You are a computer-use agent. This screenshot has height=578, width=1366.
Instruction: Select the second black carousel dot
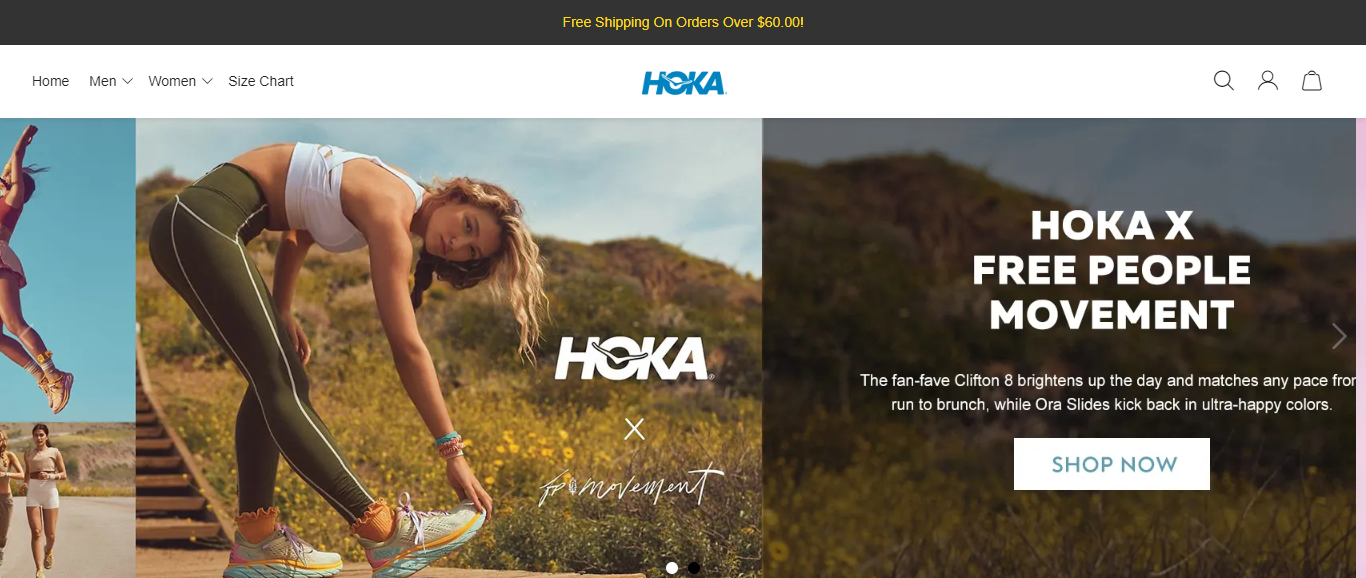click(x=694, y=568)
